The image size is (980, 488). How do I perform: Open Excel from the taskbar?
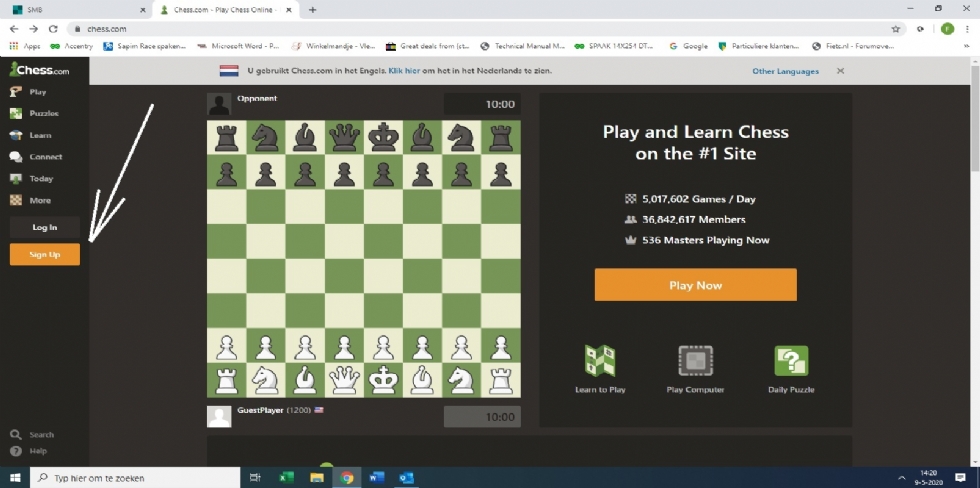coord(286,478)
